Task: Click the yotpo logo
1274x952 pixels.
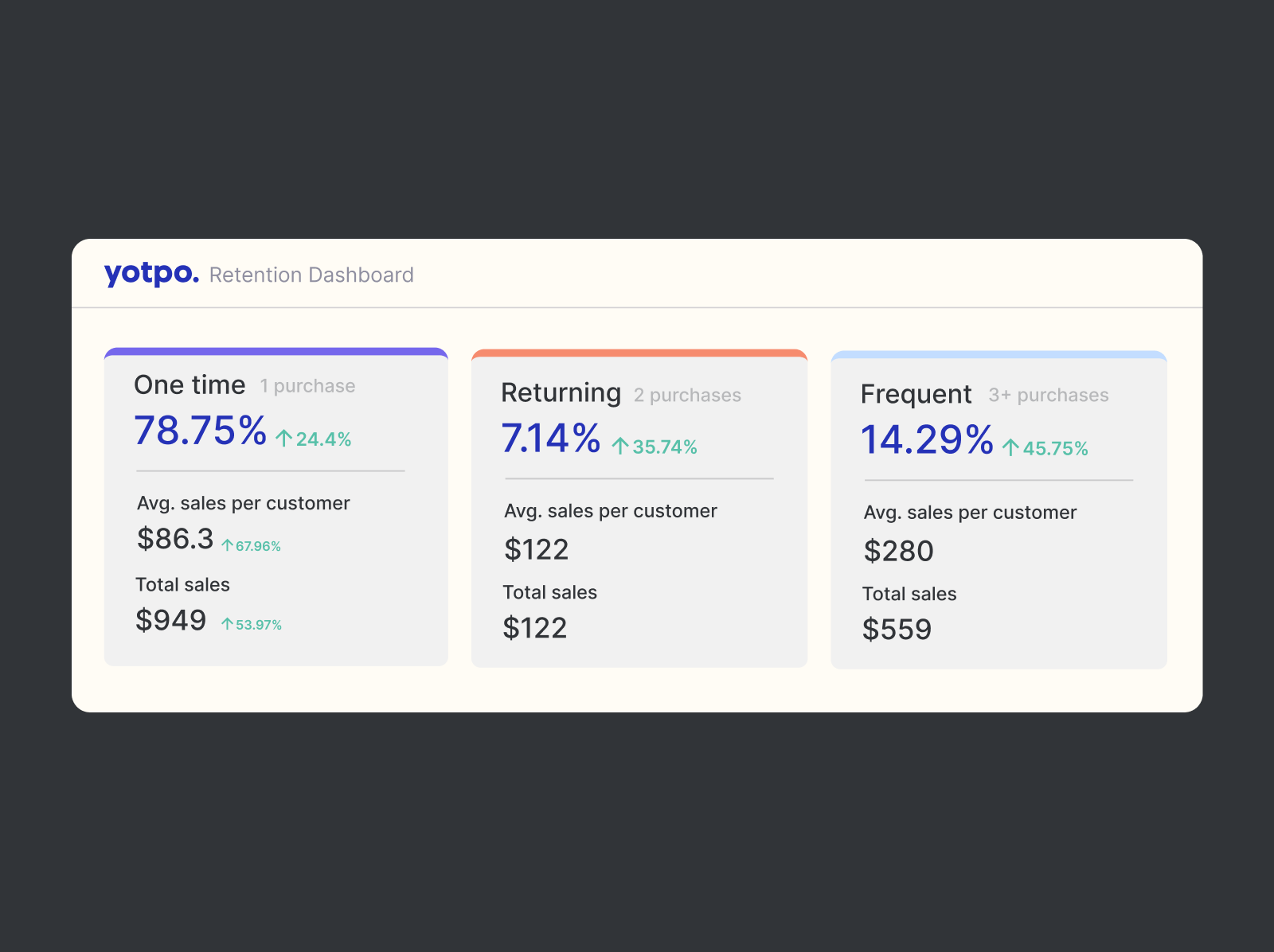Action: click(151, 274)
